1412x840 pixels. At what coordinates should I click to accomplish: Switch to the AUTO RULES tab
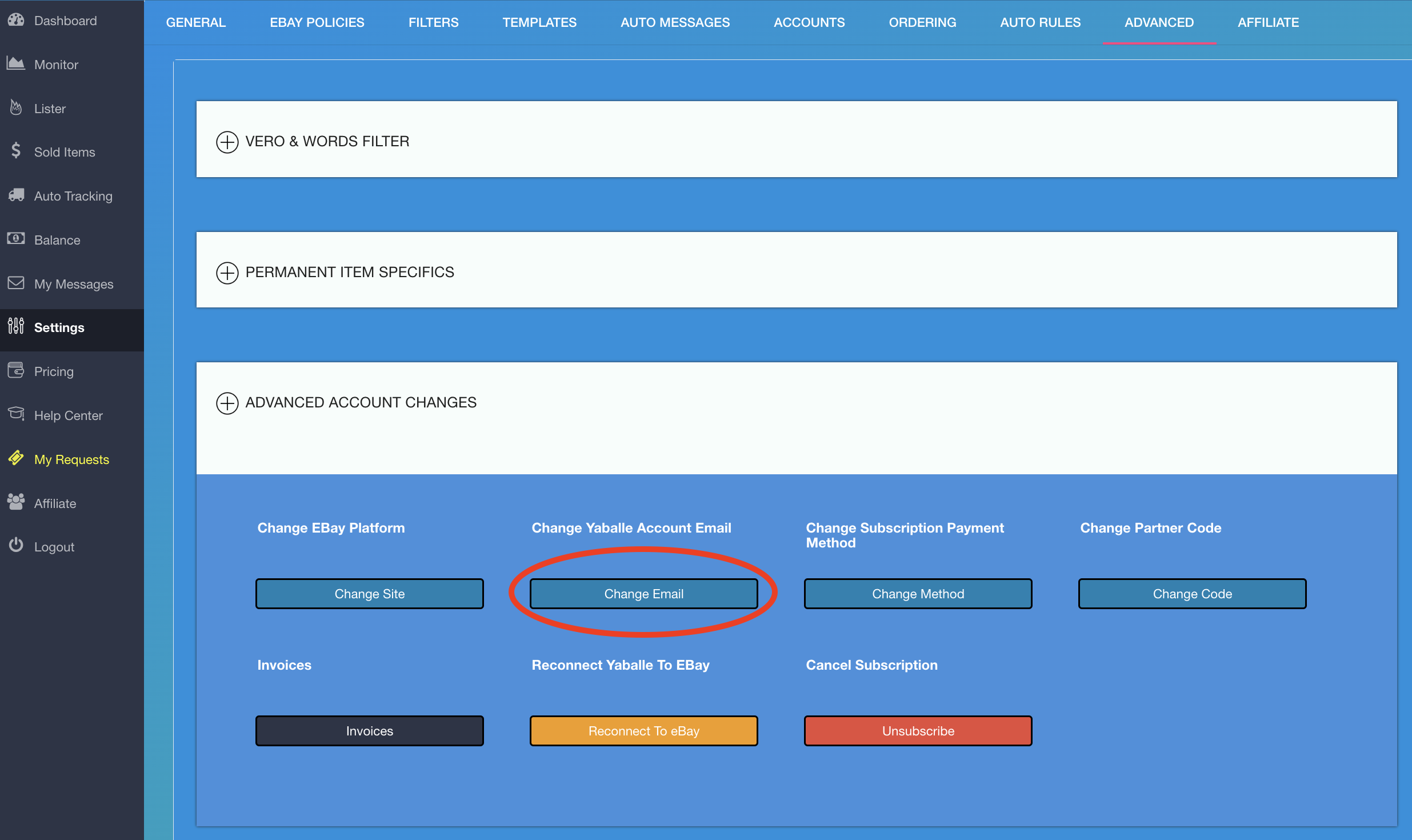(x=1040, y=22)
